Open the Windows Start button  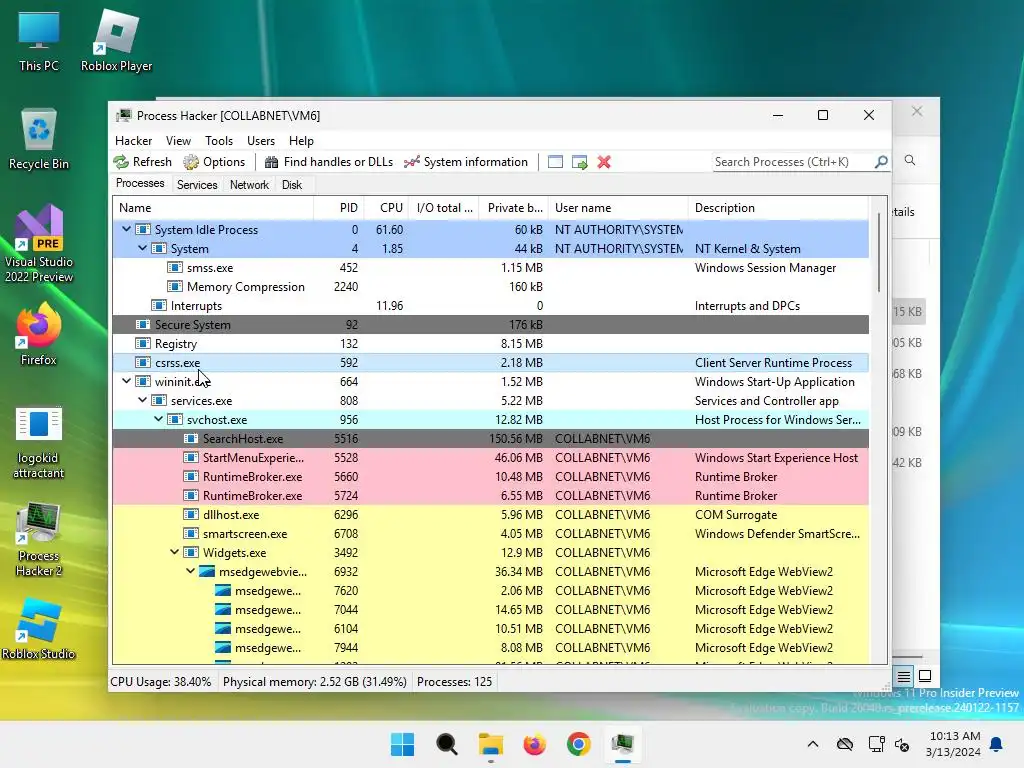pos(402,744)
